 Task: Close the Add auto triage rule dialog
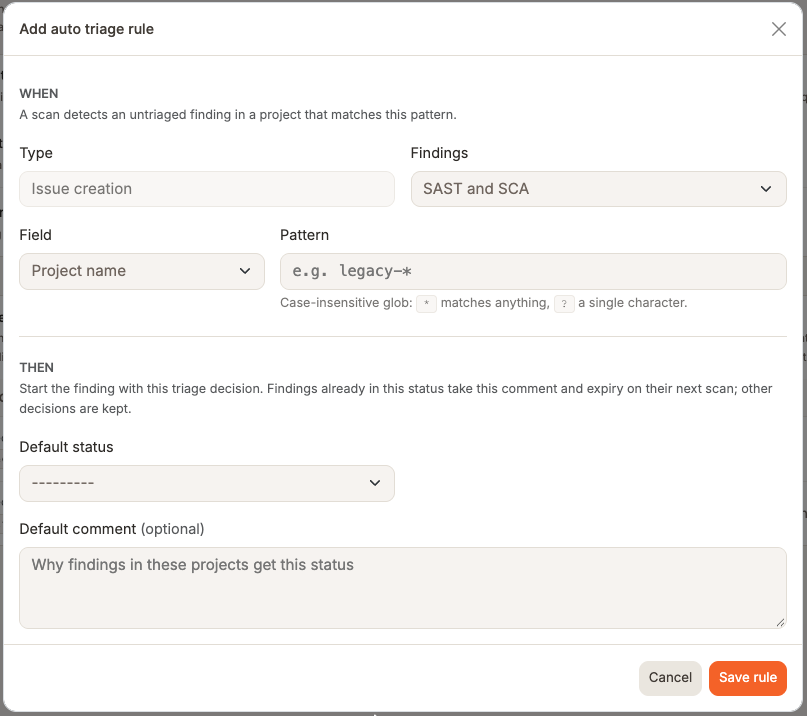tap(778, 29)
